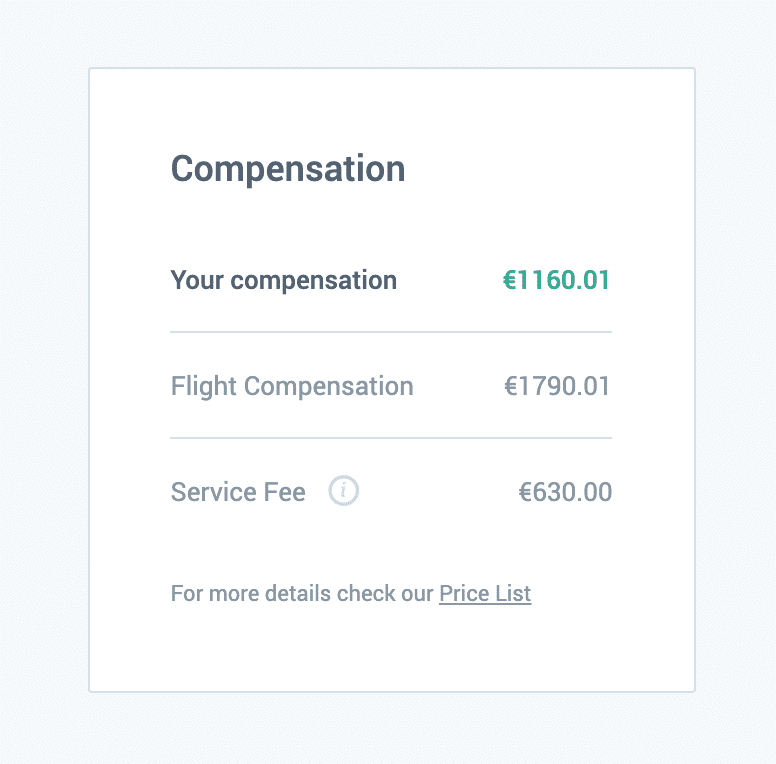Click the word 'Your' in the bold row
Viewport: 776px width, 764px height.
pos(197,280)
